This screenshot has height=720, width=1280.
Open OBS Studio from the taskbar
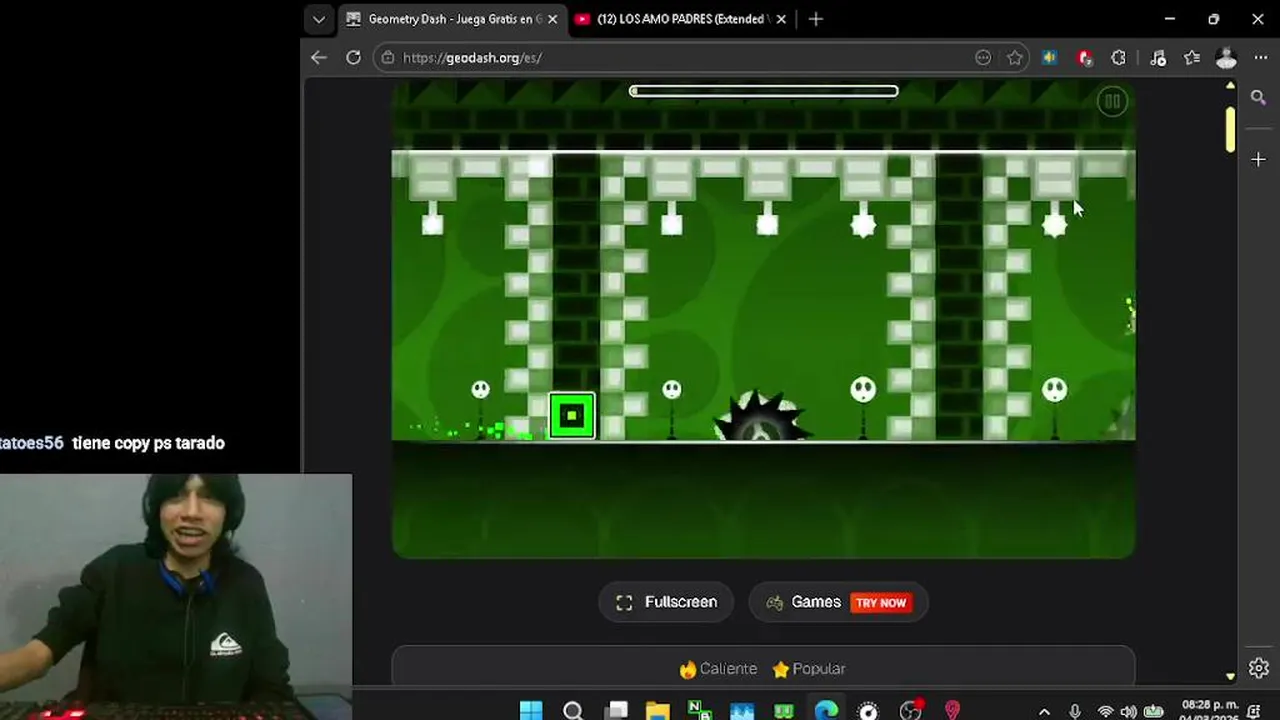click(910, 710)
